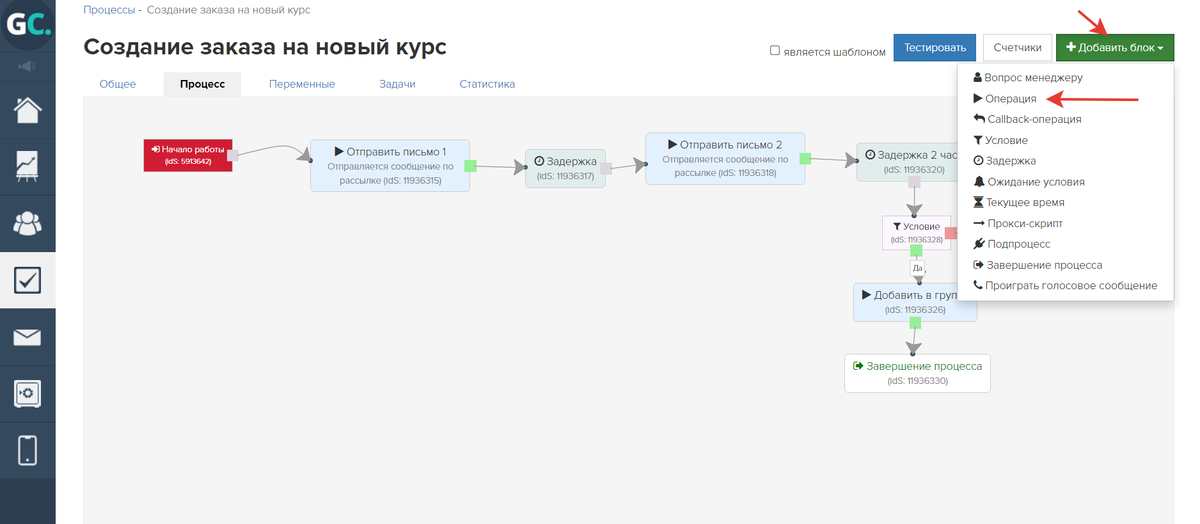Select the Завершение процесса block on canvas
Viewport: 1200px width, 524px height.
[x=917, y=372]
